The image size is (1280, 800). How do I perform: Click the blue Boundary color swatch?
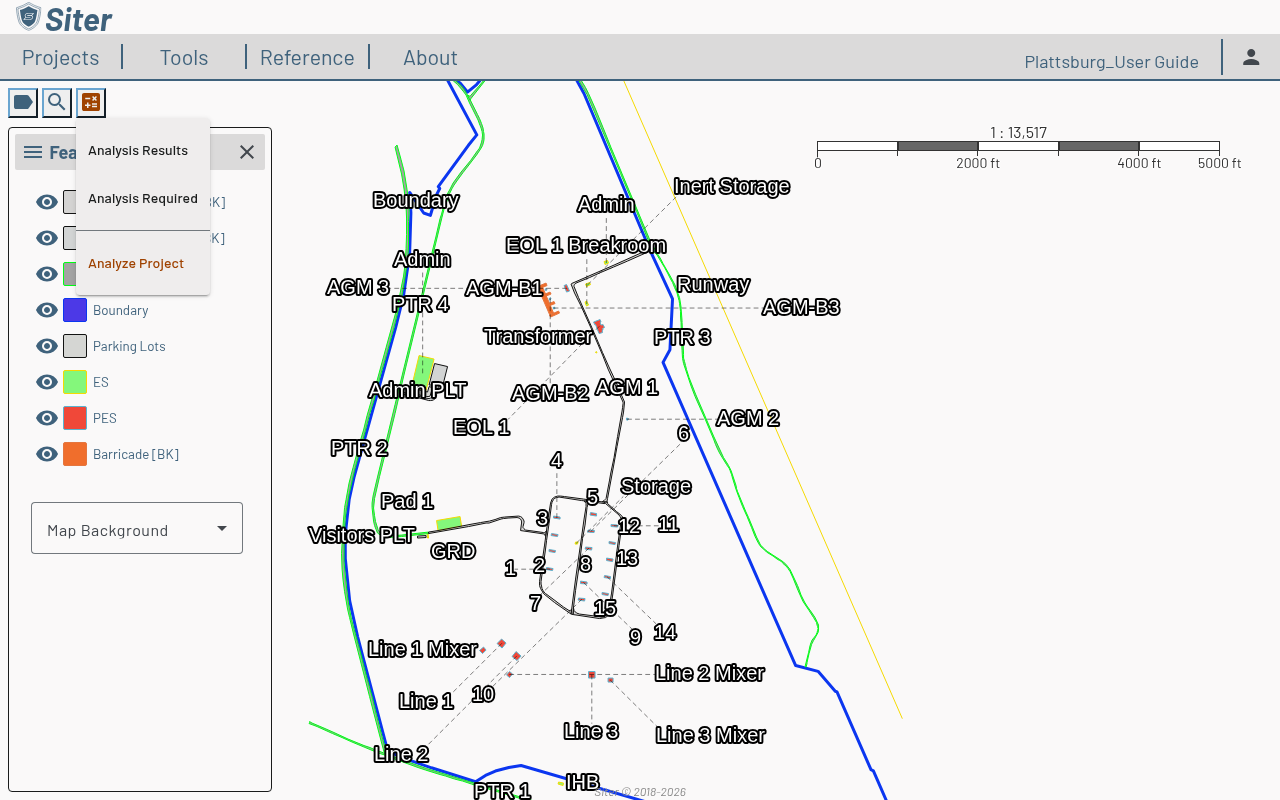(75, 310)
